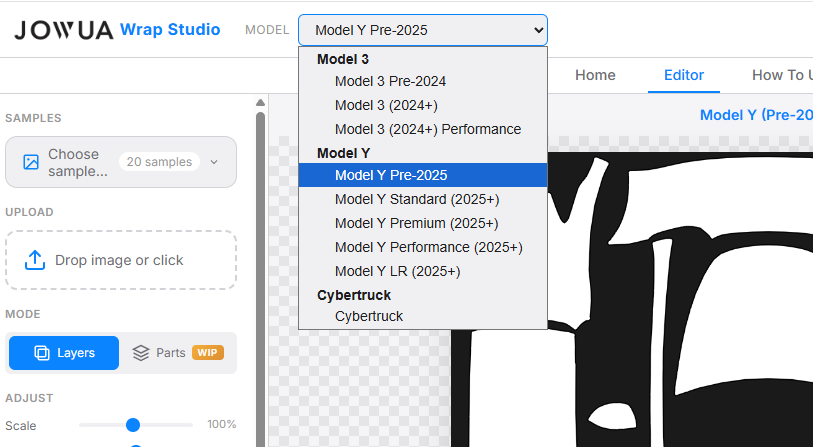Pick Model Y Standard (2025+)
Screen dimensions: 813x447
(x=417, y=199)
